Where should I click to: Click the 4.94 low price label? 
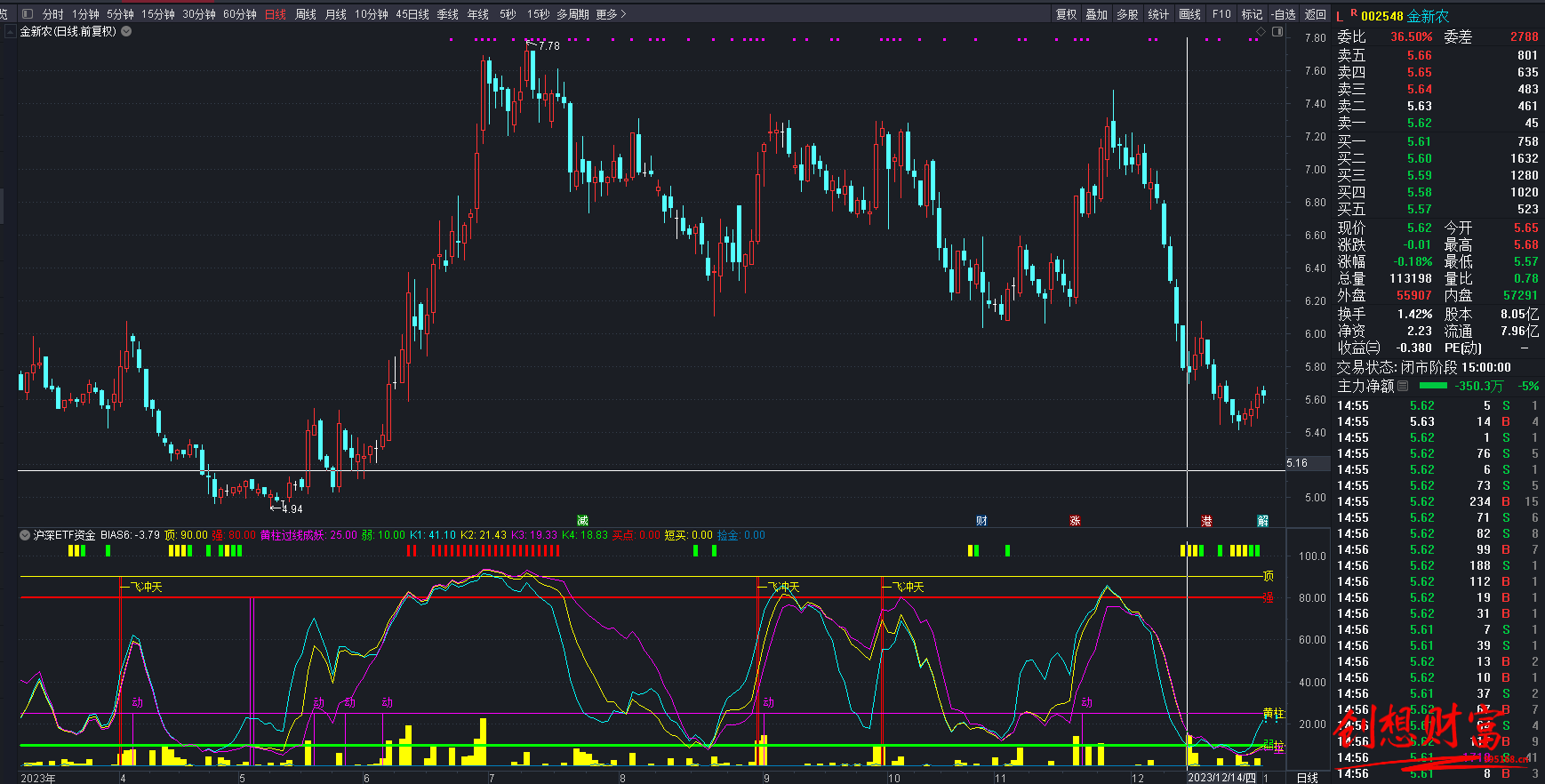(292, 509)
